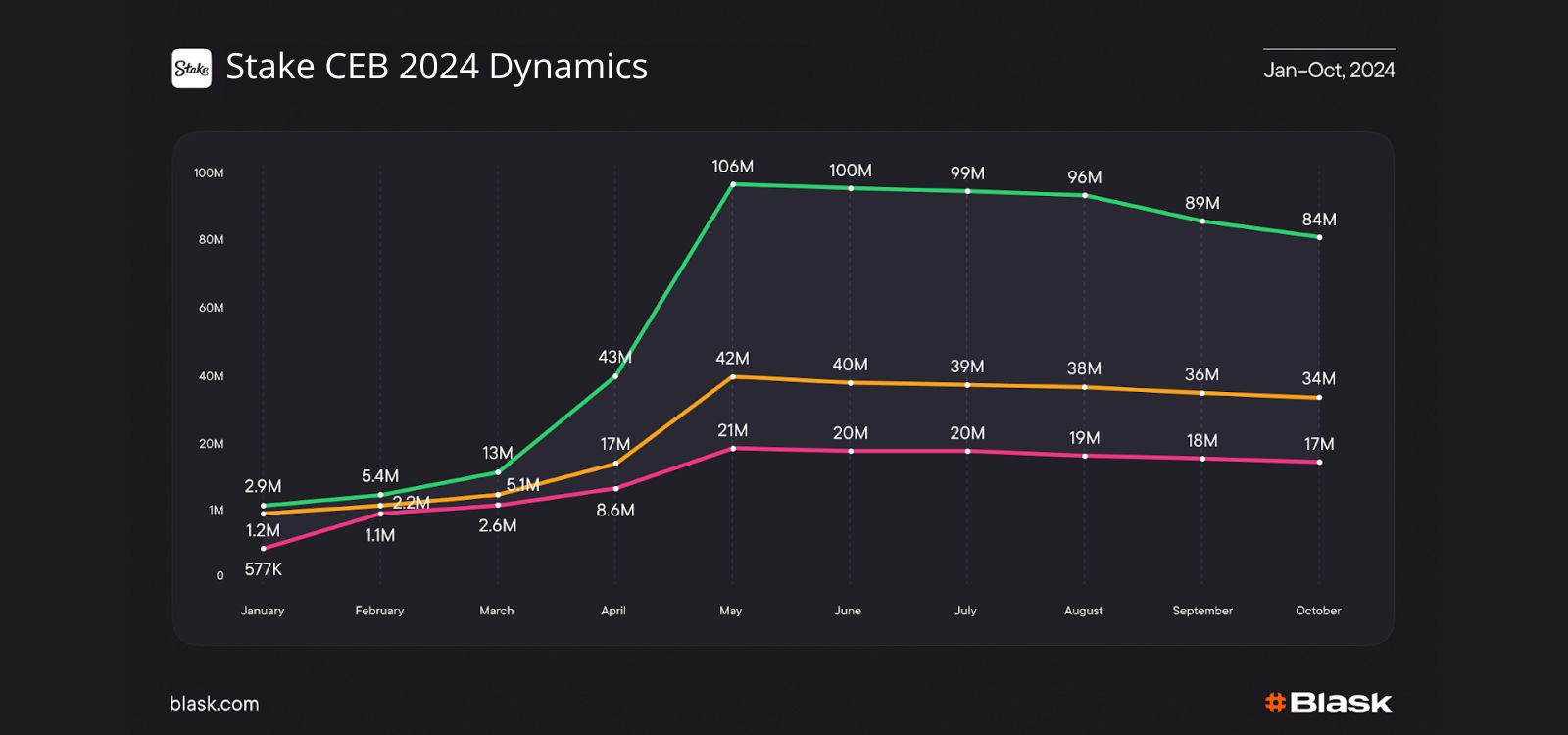
Task: Select the orange line 42M May point
Action: [x=733, y=376]
